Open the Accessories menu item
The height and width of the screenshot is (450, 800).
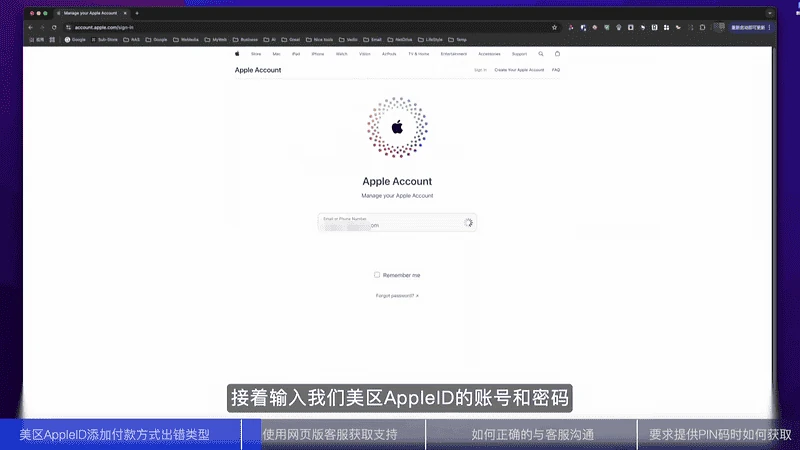point(489,54)
